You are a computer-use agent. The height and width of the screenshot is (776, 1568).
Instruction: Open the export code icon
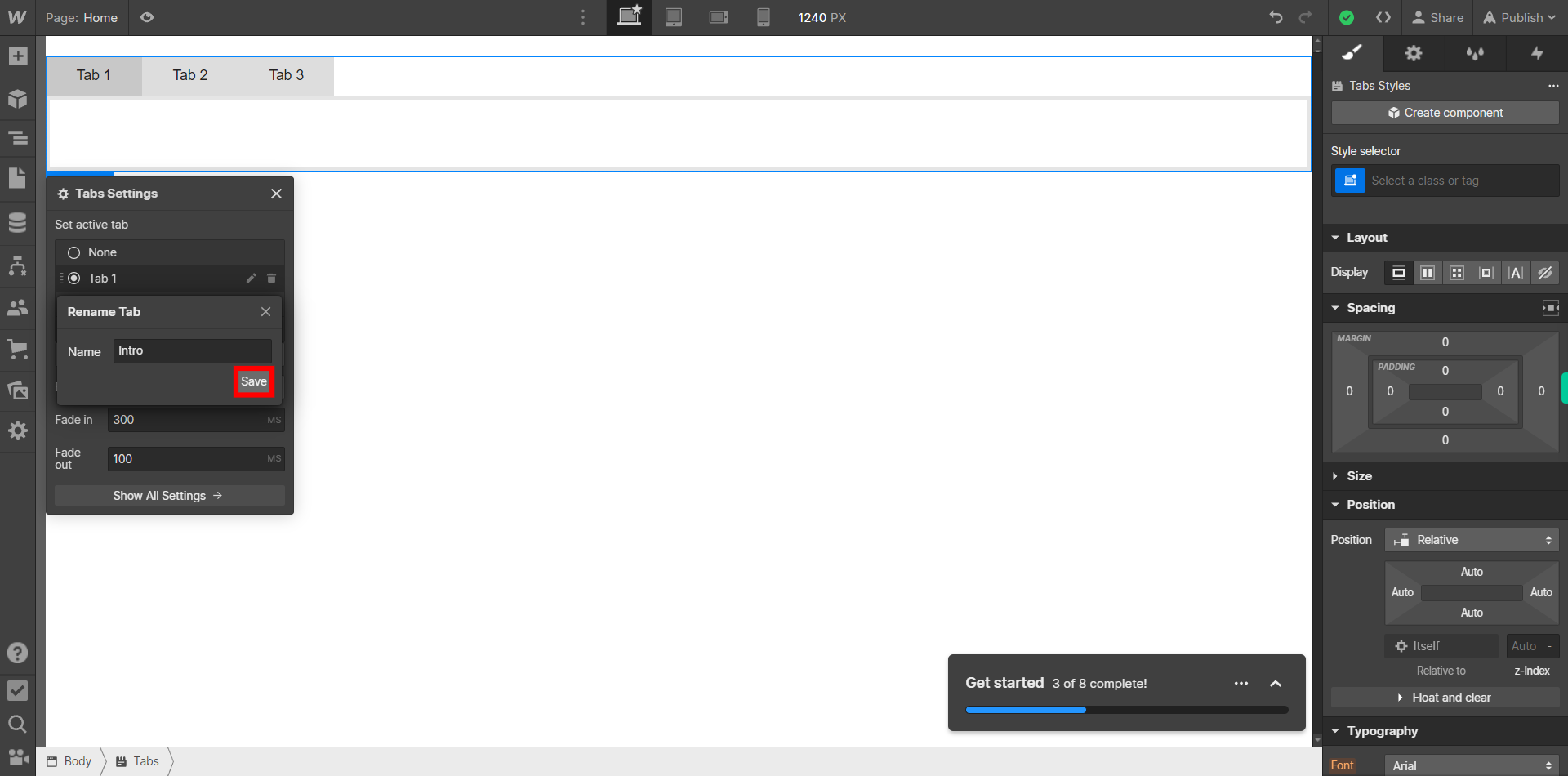coord(1383,17)
